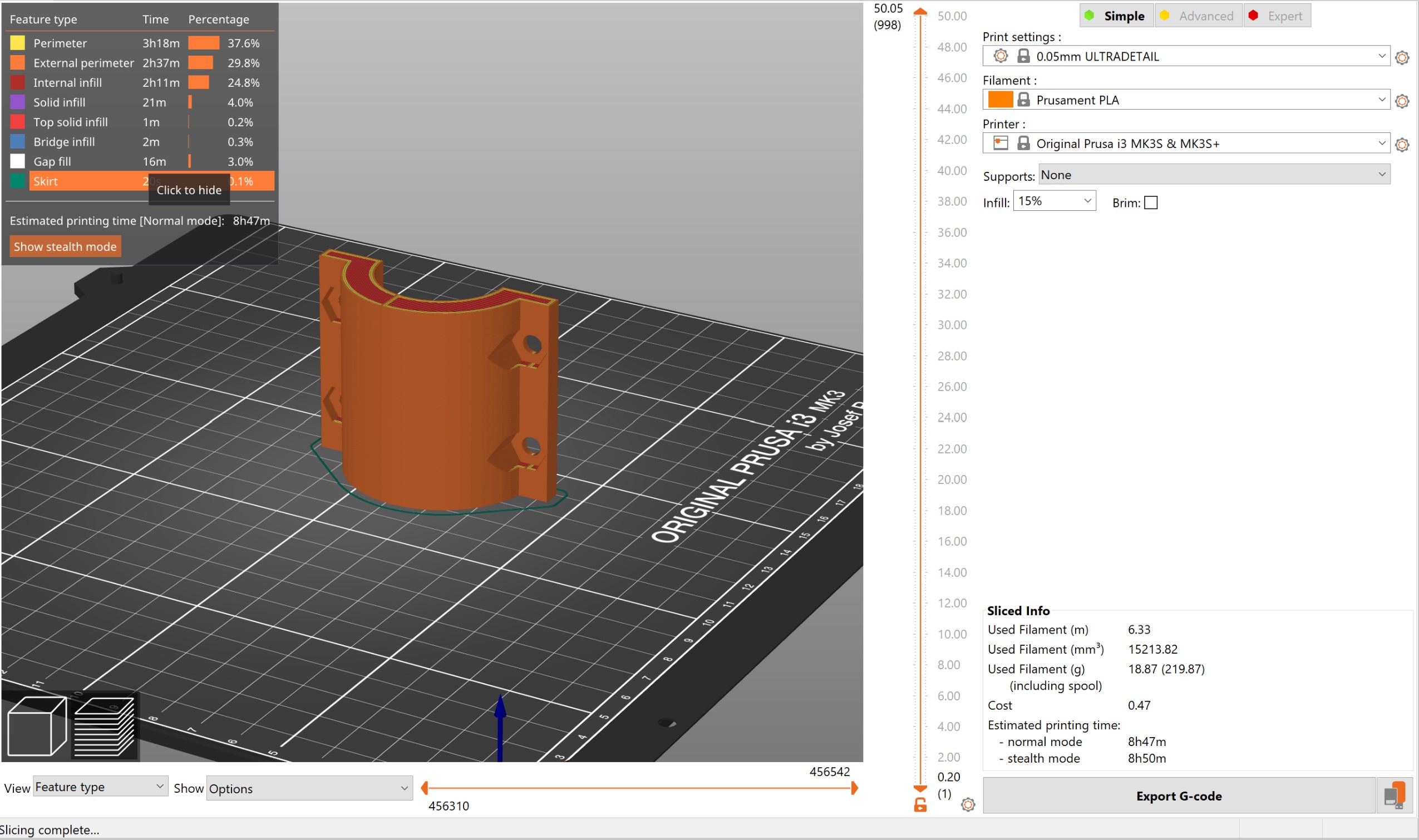Screen dimensions: 1419x840
Task: Open Filament profile dropdown
Action: coord(1186,99)
